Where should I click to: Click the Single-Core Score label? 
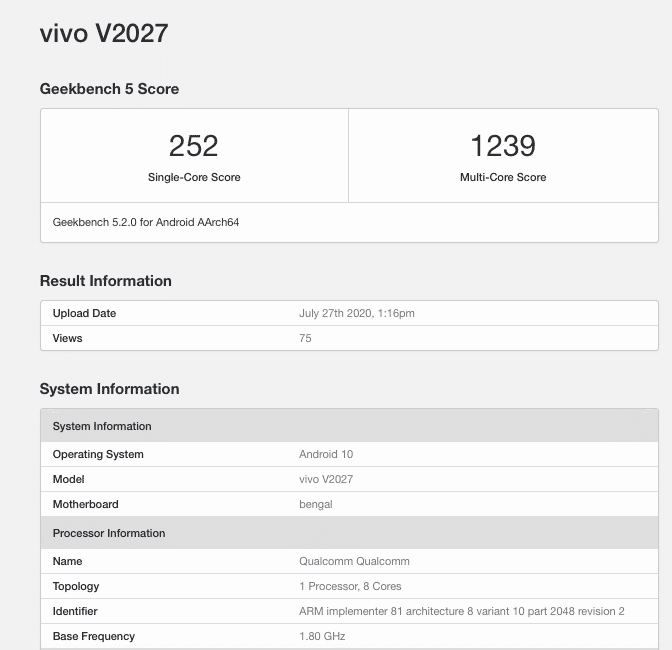(x=194, y=177)
